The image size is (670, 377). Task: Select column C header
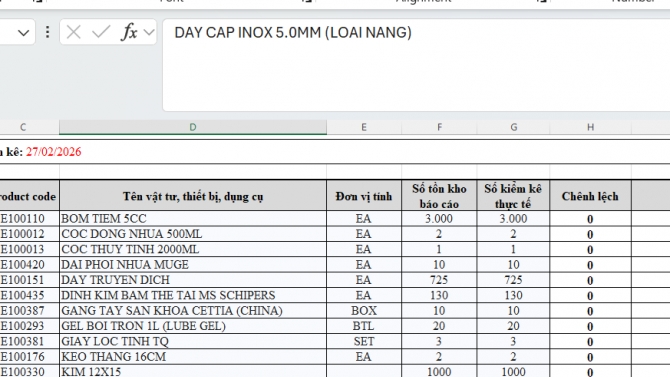(23, 127)
